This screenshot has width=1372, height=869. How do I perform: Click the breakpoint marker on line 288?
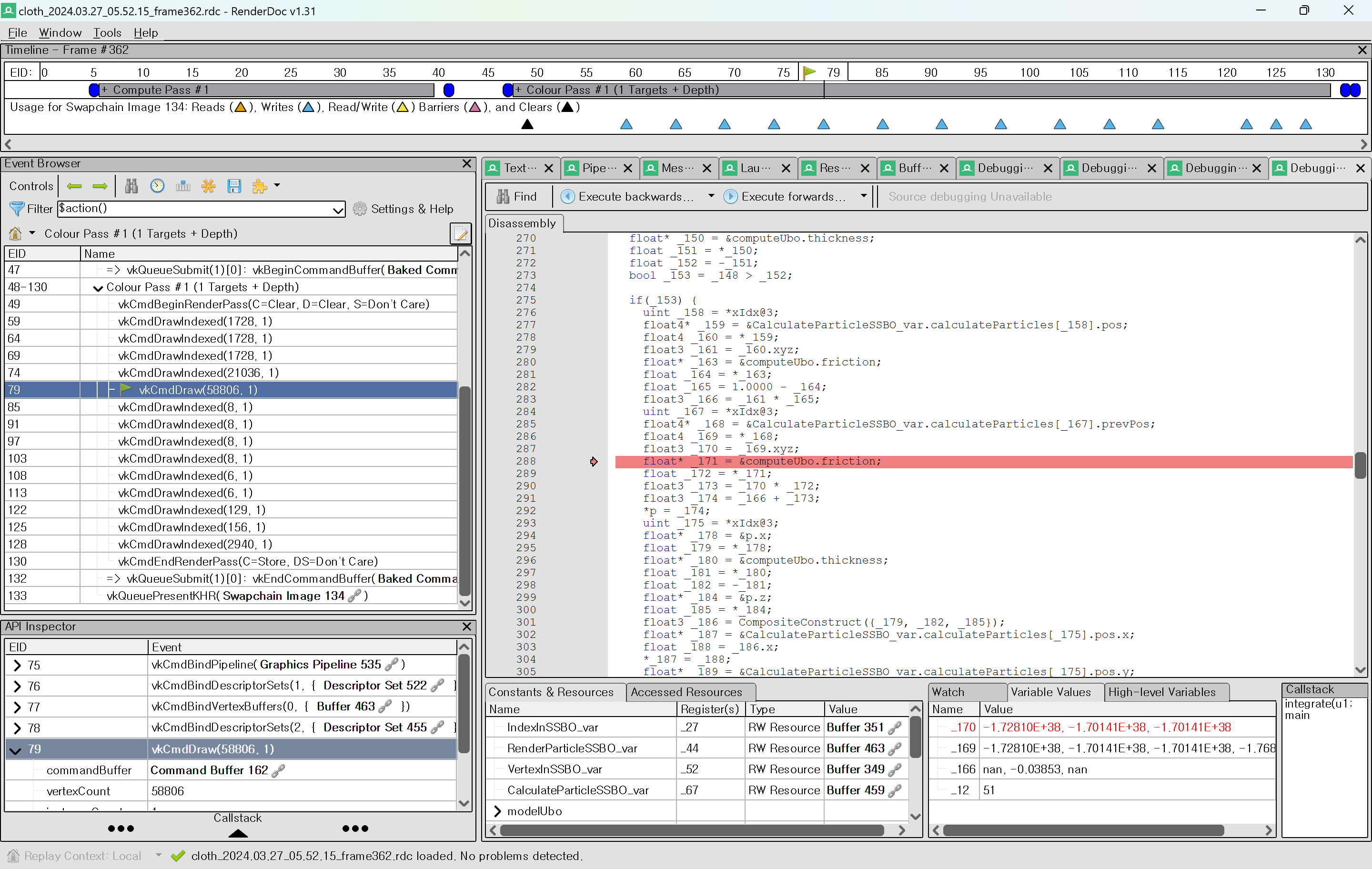(594, 462)
